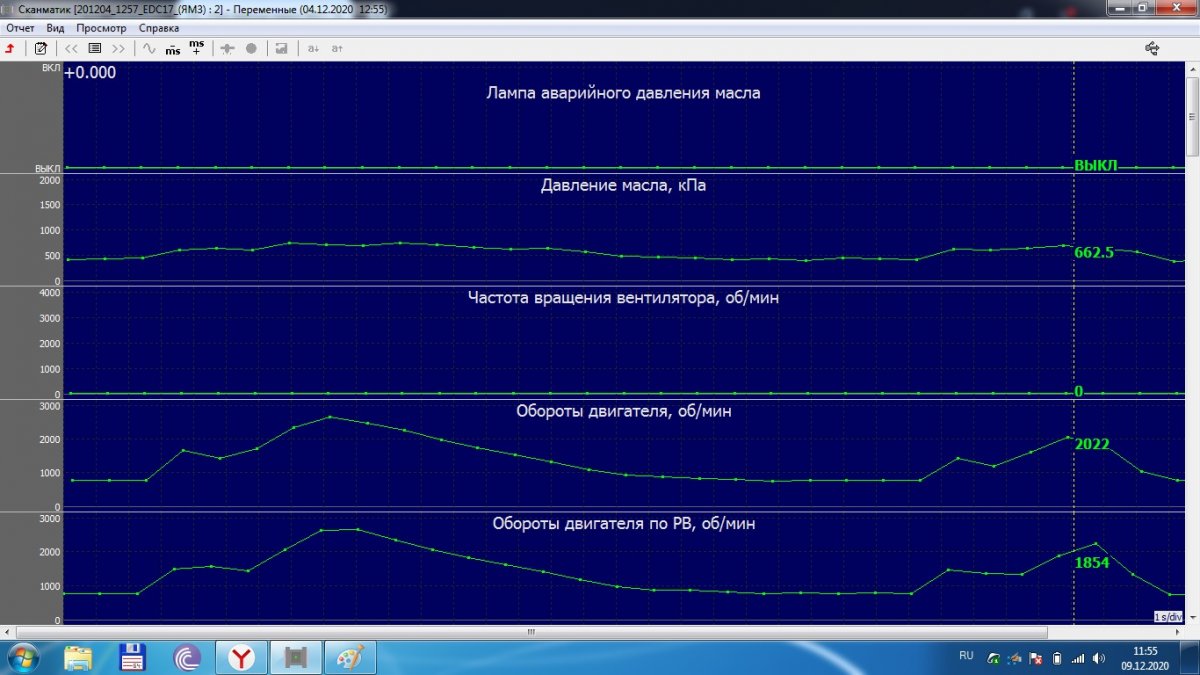Click the Давление масла, кПа graph title
Image resolution: width=1200 pixels, height=675 pixels.
point(623,185)
